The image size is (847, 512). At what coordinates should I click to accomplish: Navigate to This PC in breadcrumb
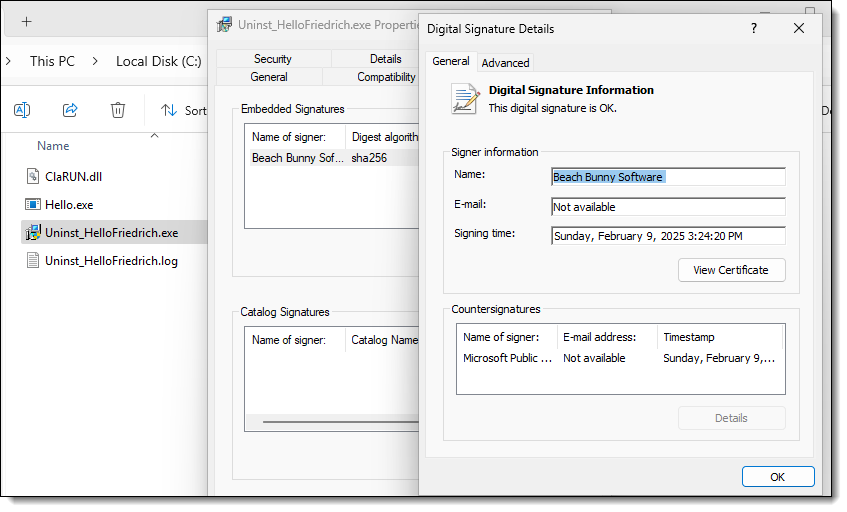click(x=52, y=61)
